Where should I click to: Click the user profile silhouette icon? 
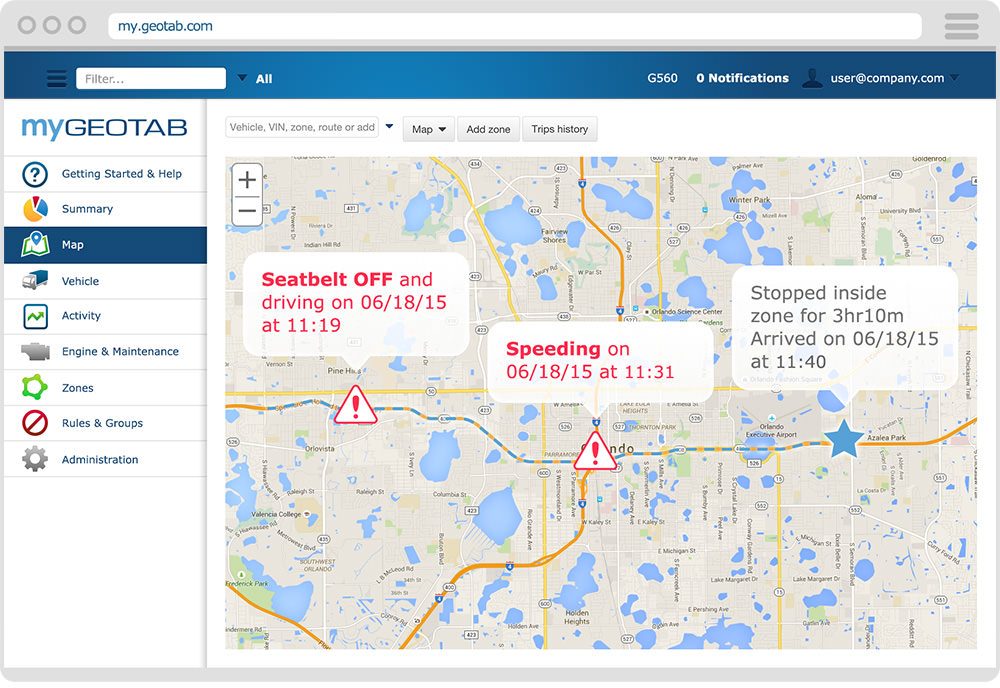point(812,78)
